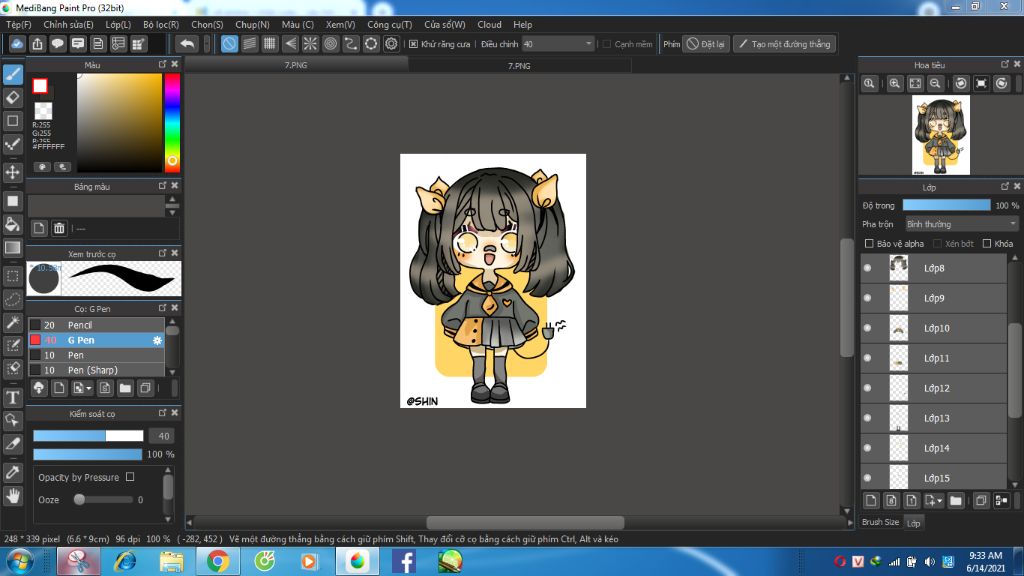Select the rectangular Select tool
This screenshot has height=576, width=1024.
12,276
